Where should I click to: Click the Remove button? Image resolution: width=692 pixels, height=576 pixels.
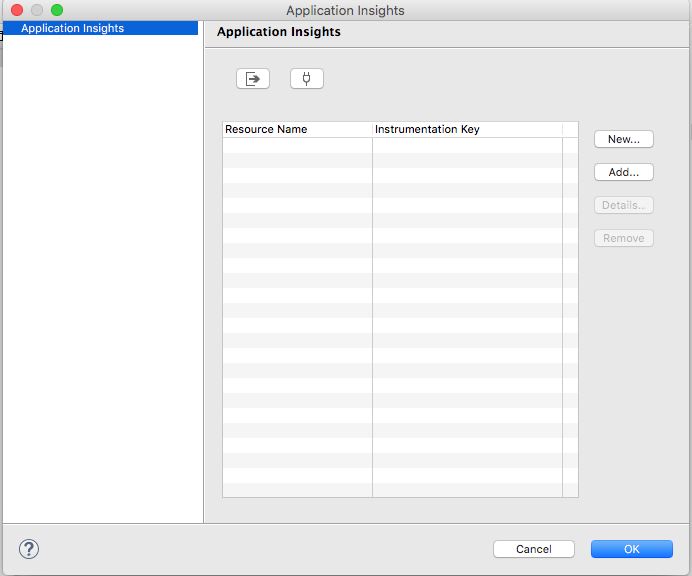pyautogui.click(x=624, y=238)
